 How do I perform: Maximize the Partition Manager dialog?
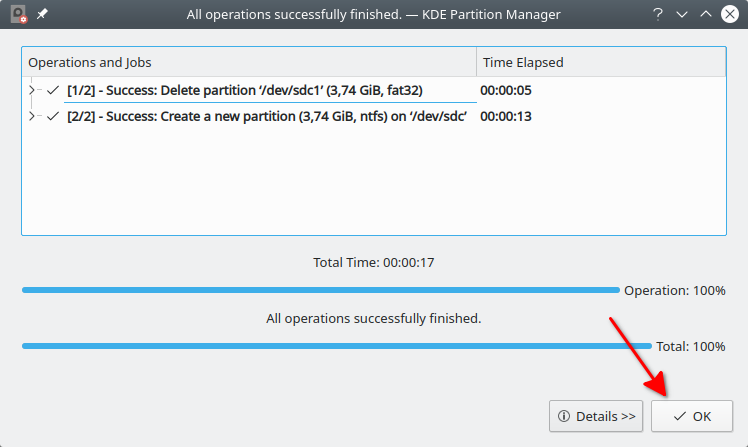pyautogui.click(x=706, y=14)
